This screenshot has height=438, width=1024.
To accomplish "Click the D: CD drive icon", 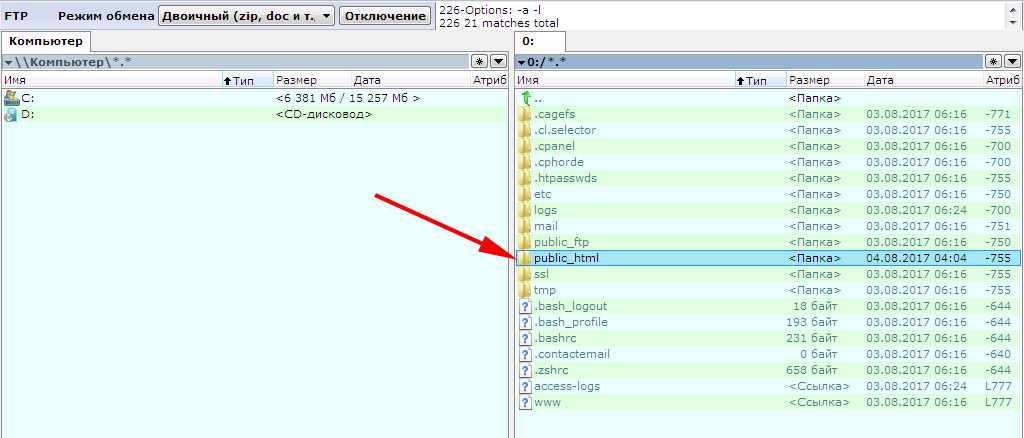I will click(11, 114).
